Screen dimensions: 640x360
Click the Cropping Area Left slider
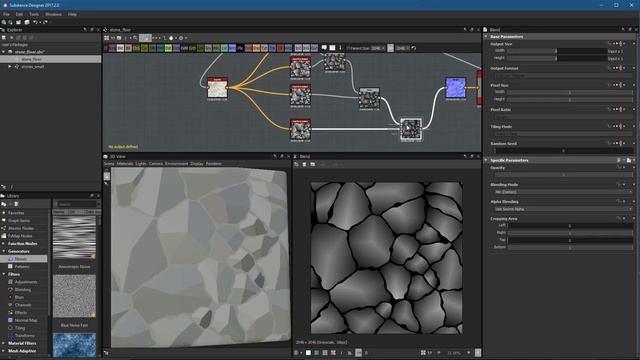click(x=570, y=225)
